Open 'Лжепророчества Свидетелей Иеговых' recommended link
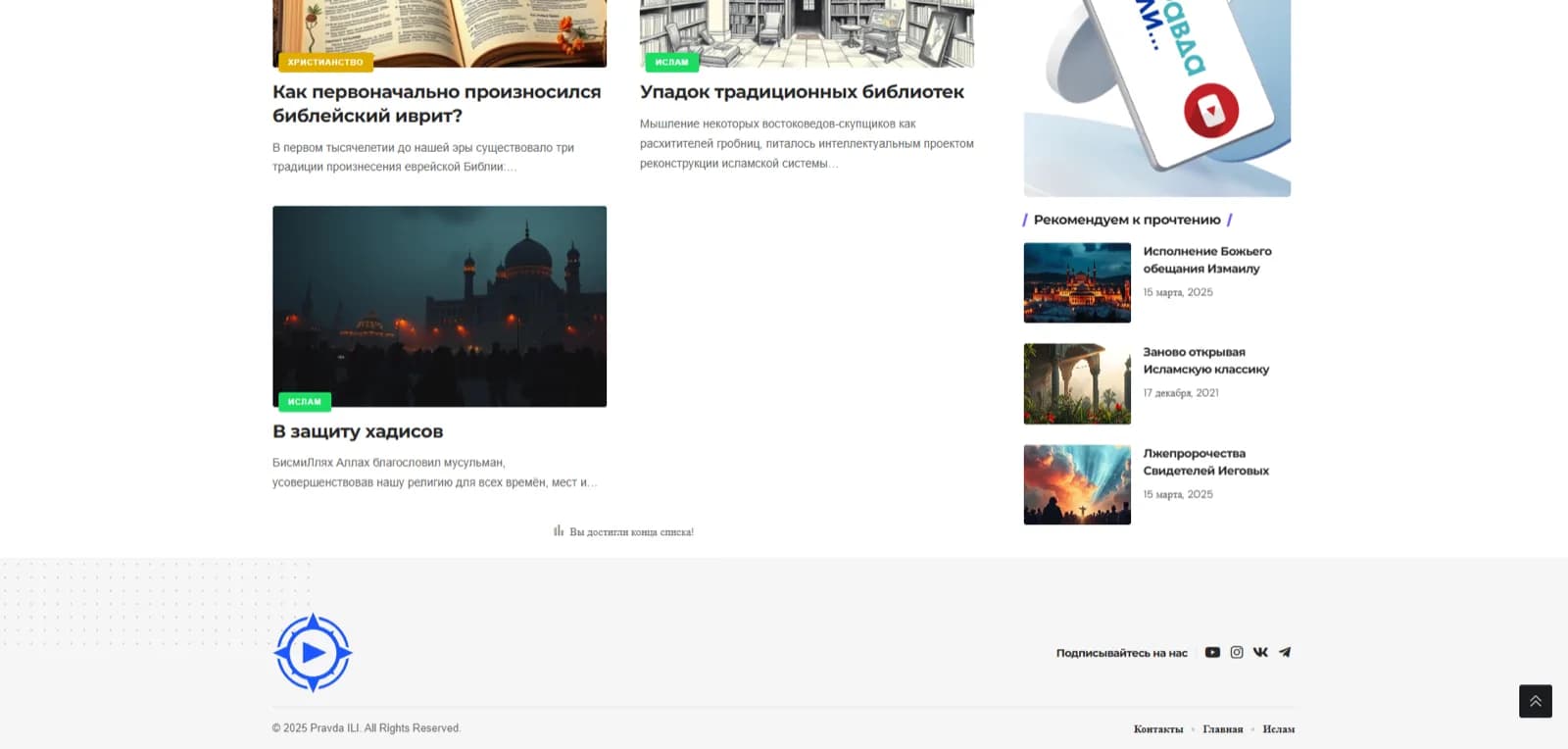 pyautogui.click(x=1206, y=462)
